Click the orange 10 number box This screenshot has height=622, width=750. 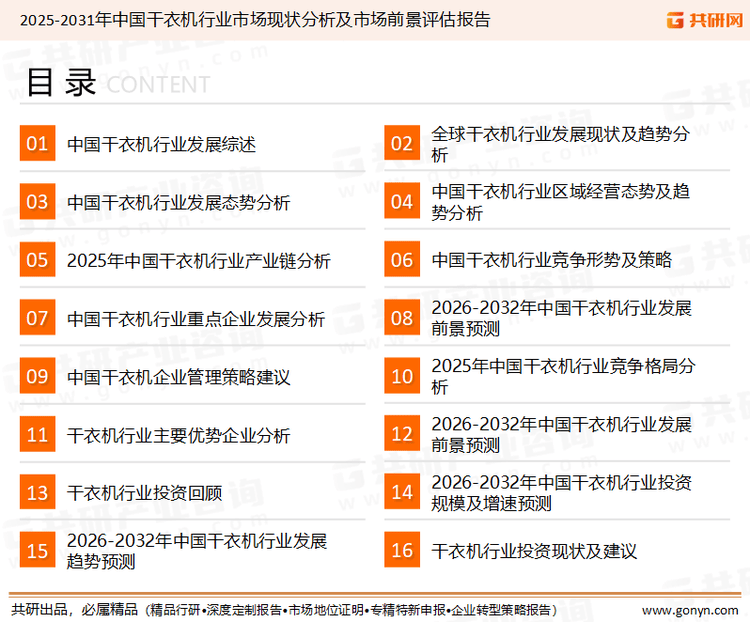point(402,376)
